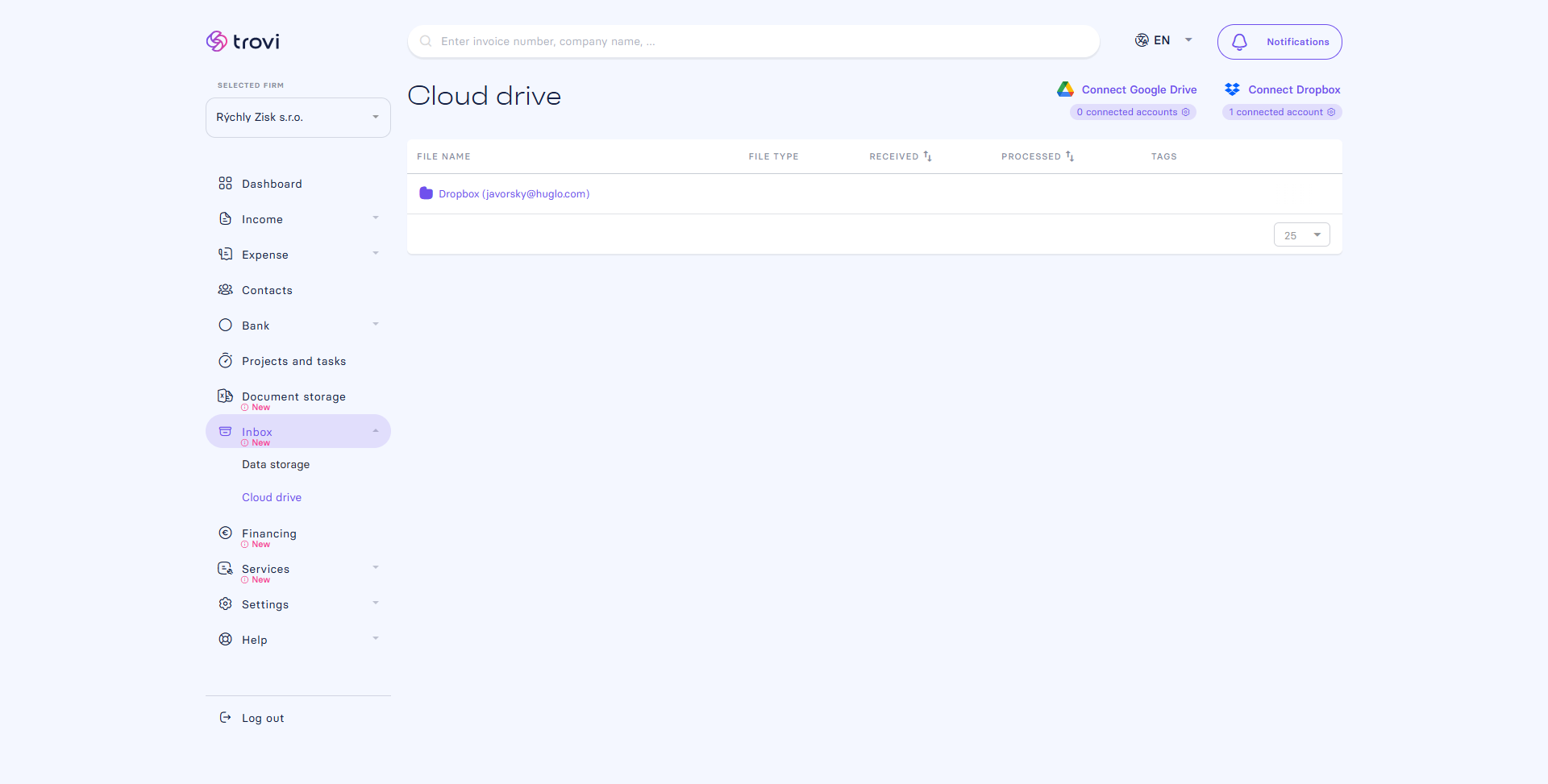Image resolution: width=1548 pixels, height=784 pixels.
Task: Expand the Bank submenu arrow
Action: point(376,325)
